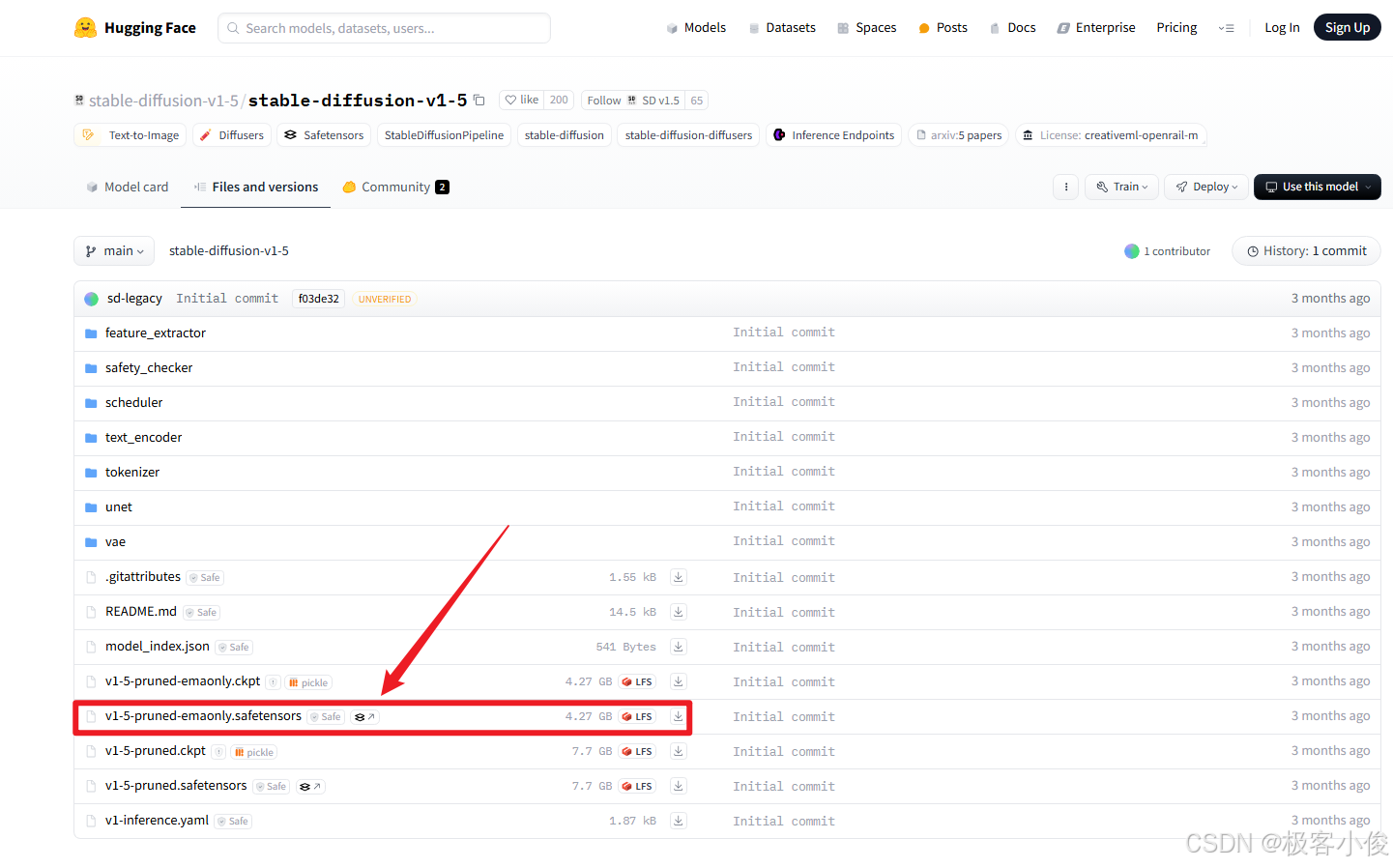Screen dimensions: 1393x868
Task: Open the Posts page
Action: coord(943,28)
